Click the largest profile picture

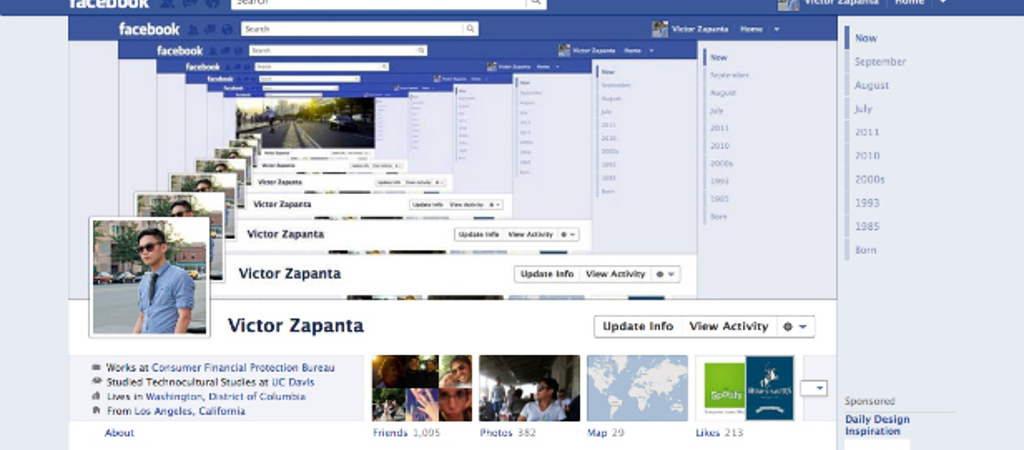click(x=150, y=277)
